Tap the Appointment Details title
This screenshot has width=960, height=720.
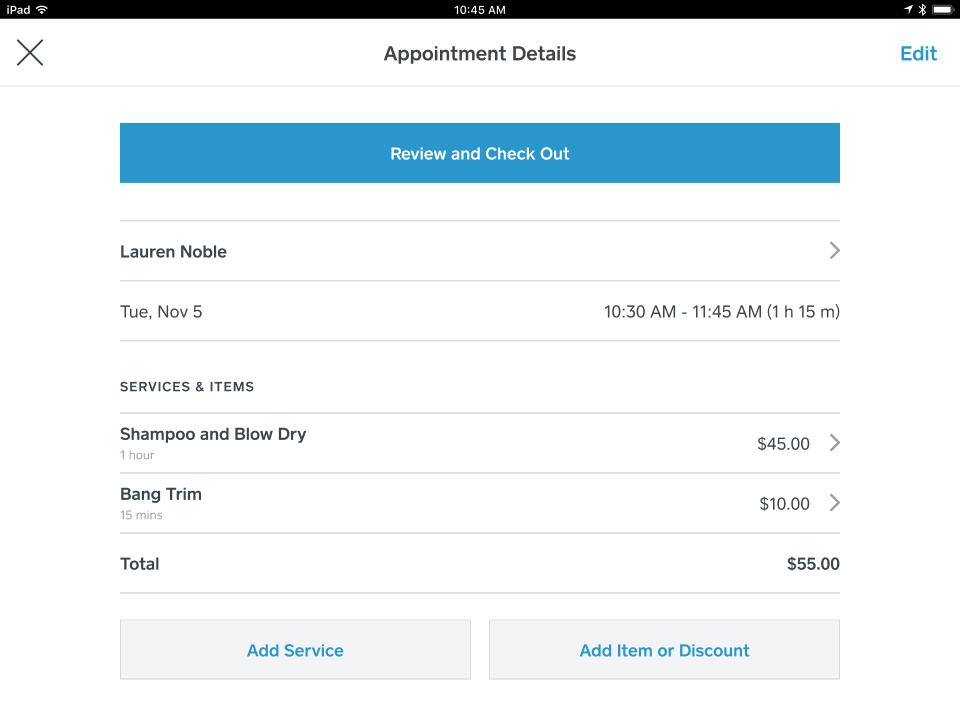pos(479,53)
